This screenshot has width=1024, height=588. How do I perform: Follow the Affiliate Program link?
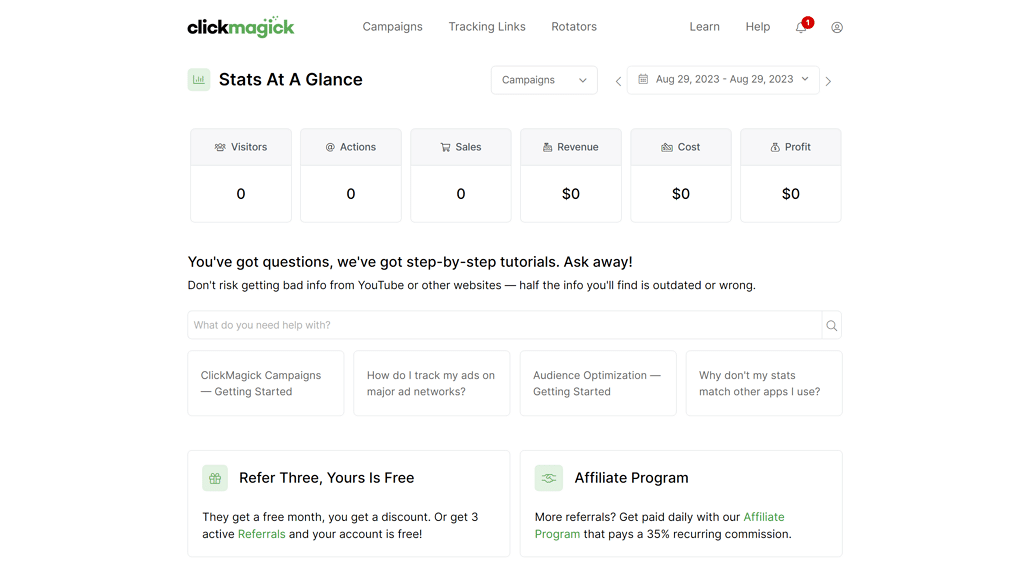point(660,525)
